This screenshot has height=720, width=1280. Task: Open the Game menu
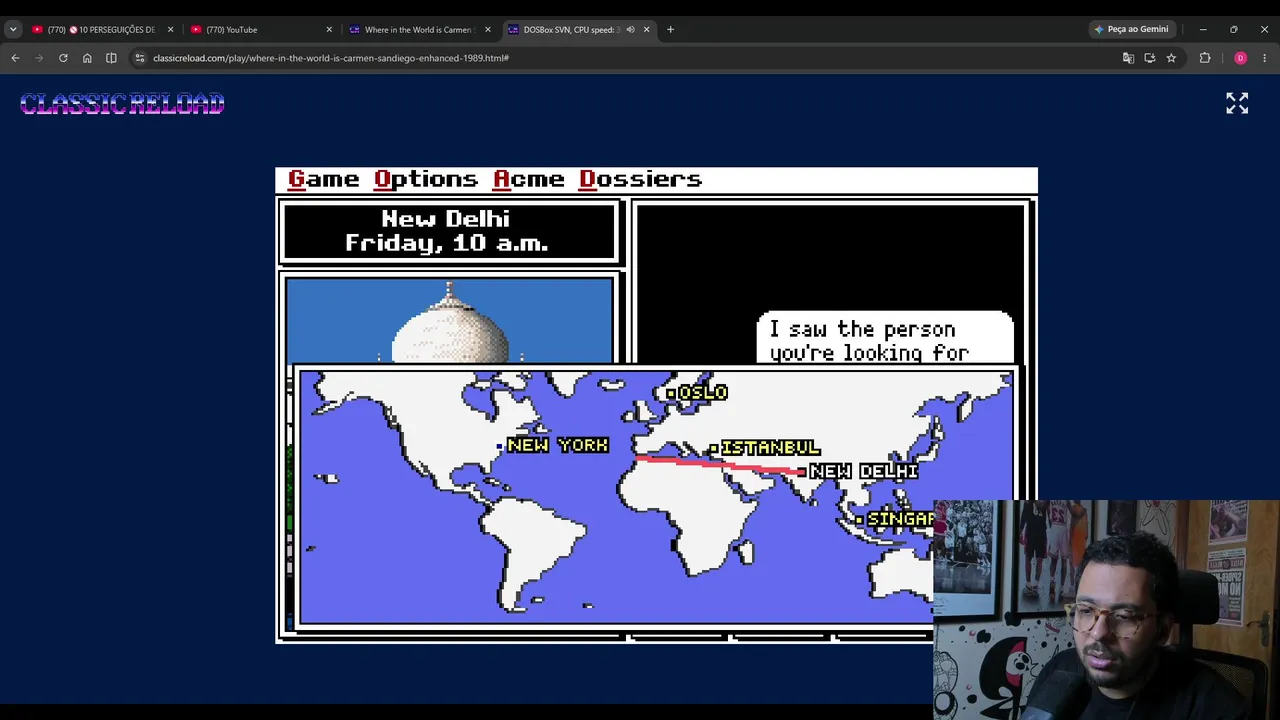[323, 179]
